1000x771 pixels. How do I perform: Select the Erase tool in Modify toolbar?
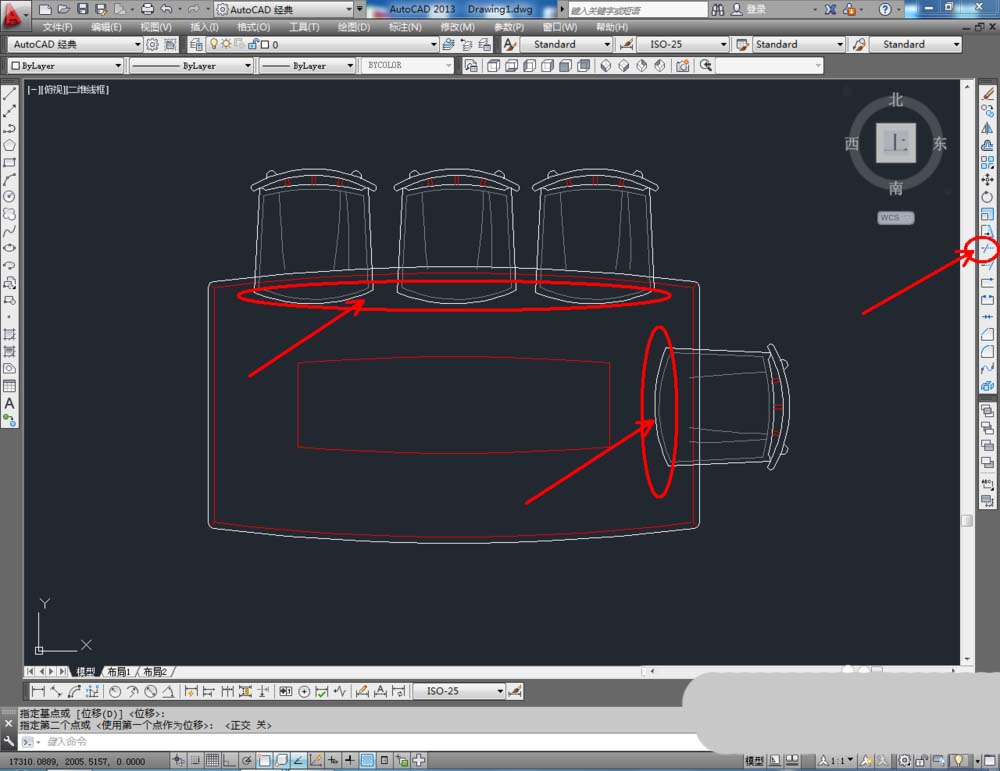click(x=987, y=94)
